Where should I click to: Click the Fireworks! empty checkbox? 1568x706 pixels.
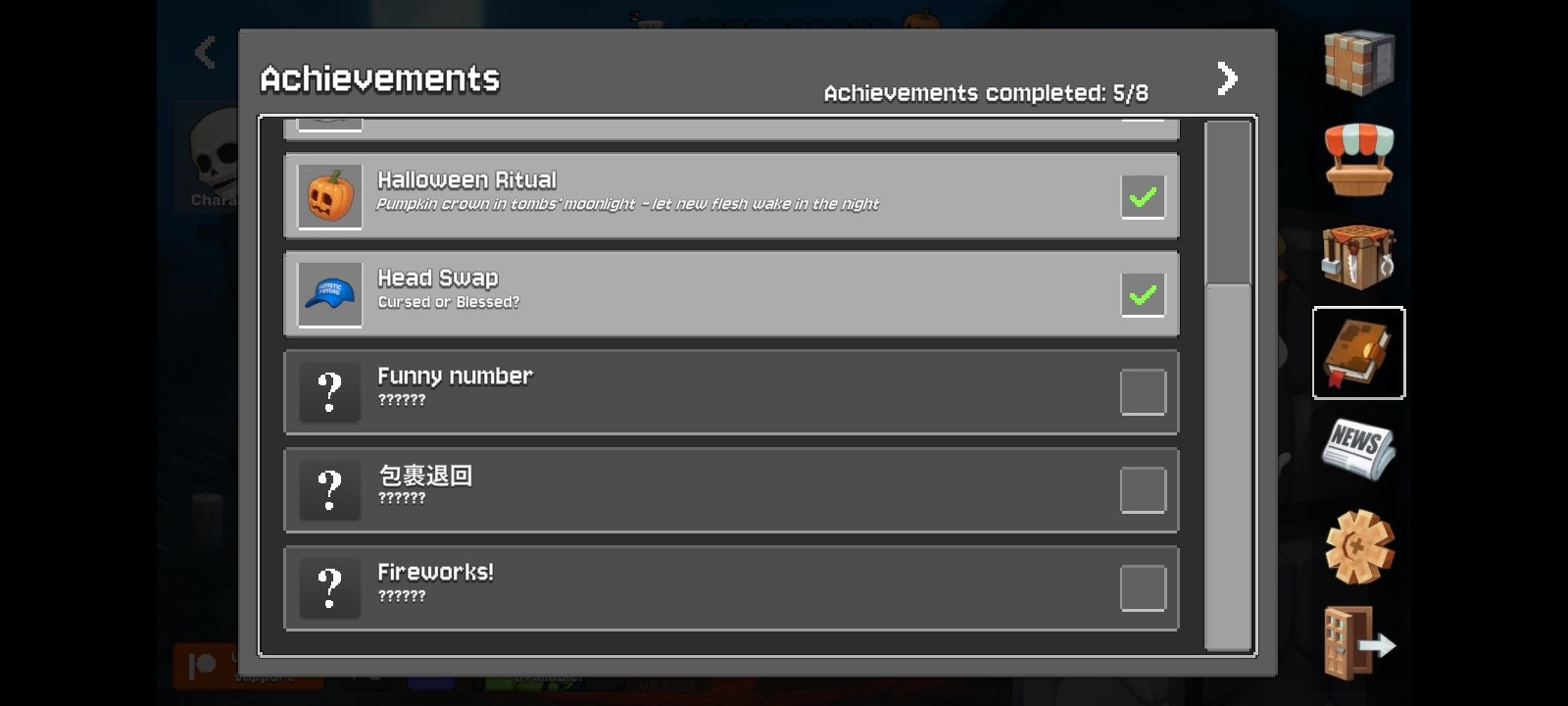1143,588
